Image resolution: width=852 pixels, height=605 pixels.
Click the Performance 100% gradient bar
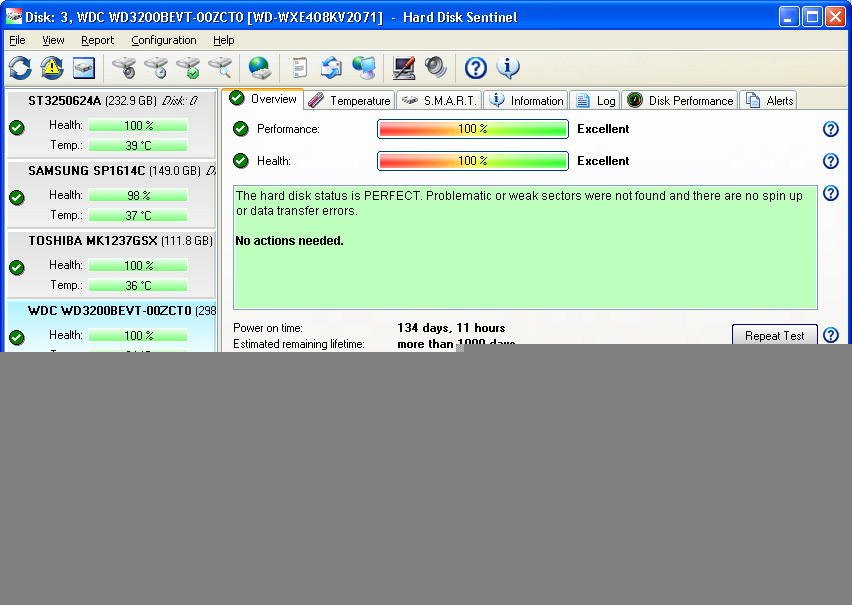pyautogui.click(x=472, y=129)
